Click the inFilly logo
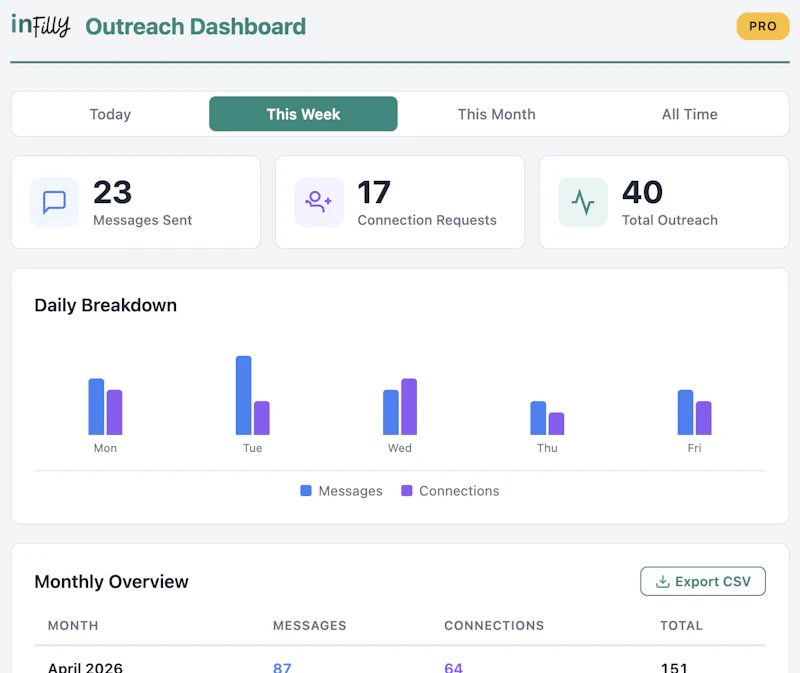800x673 pixels. tap(41, 26)
